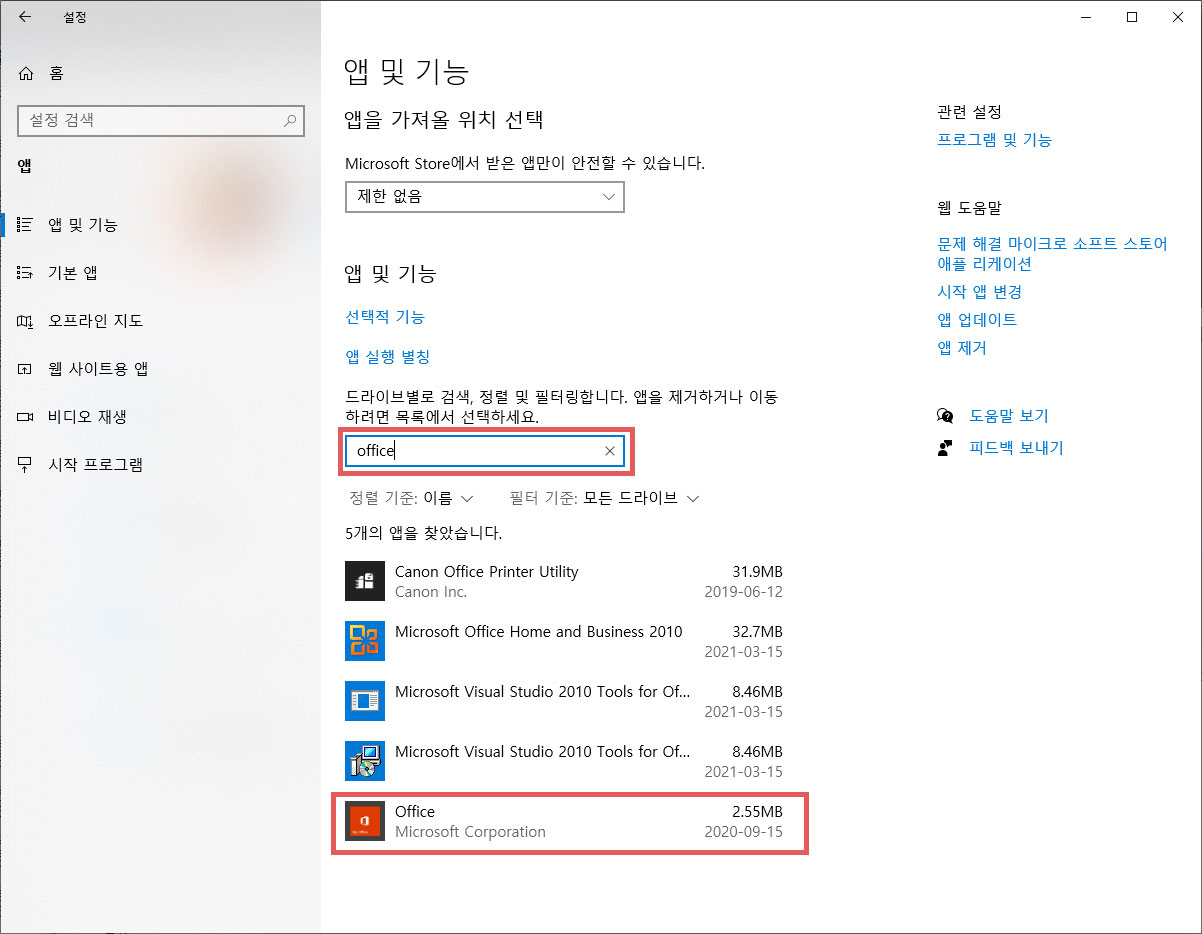Open the 홈 home icon
Screen dimensions: 1202x934
point(26,73)
